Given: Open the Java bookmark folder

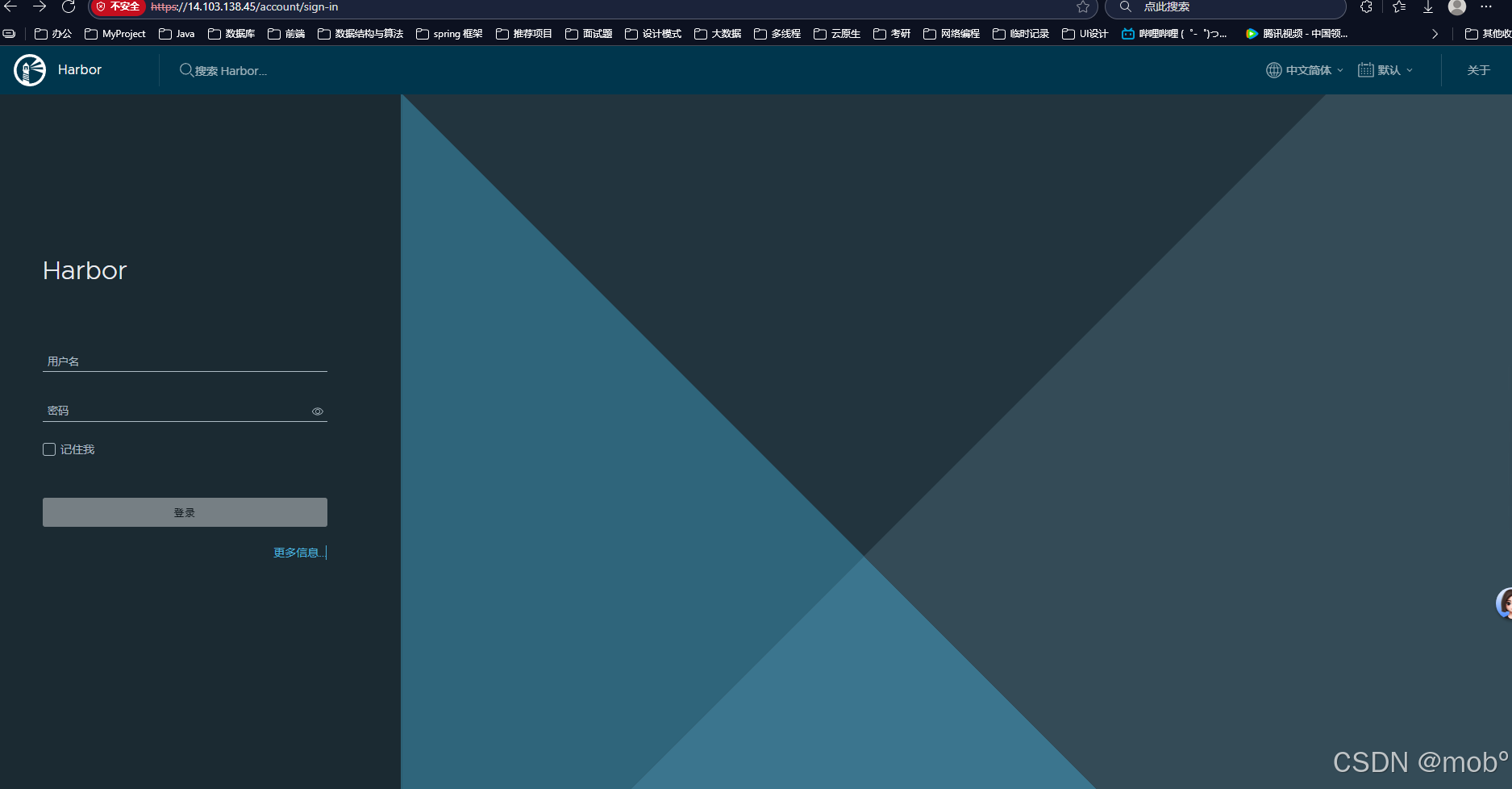Looking at the screenshot, I should point(177,34).
